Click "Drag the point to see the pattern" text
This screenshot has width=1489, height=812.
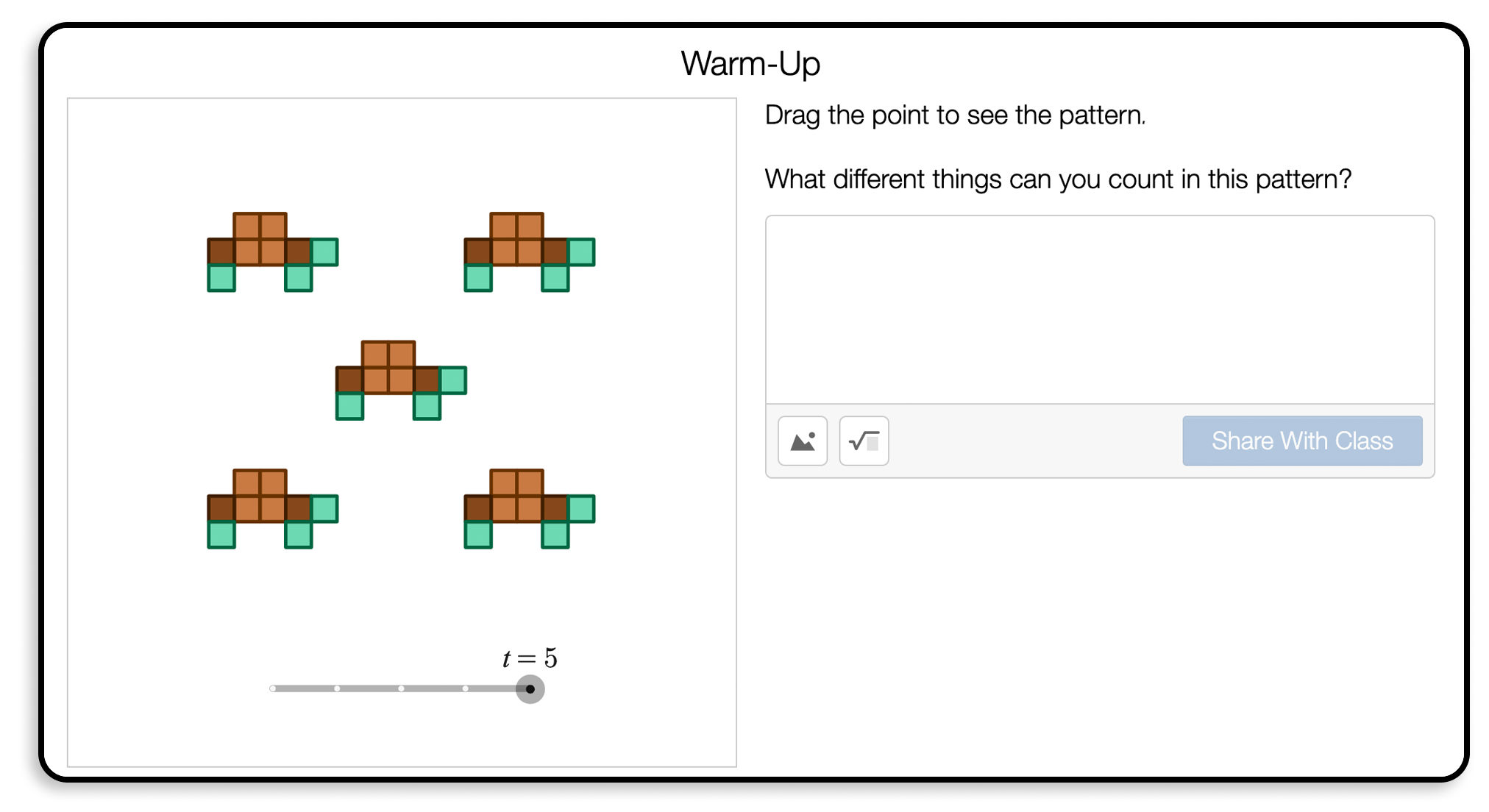pyautogui.click(x=955, y=115)
